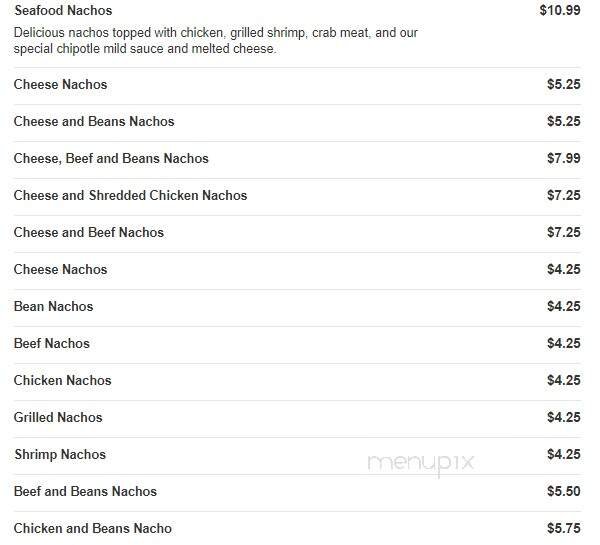Click the Seafood Nachos description text

(x=215, y=41)
